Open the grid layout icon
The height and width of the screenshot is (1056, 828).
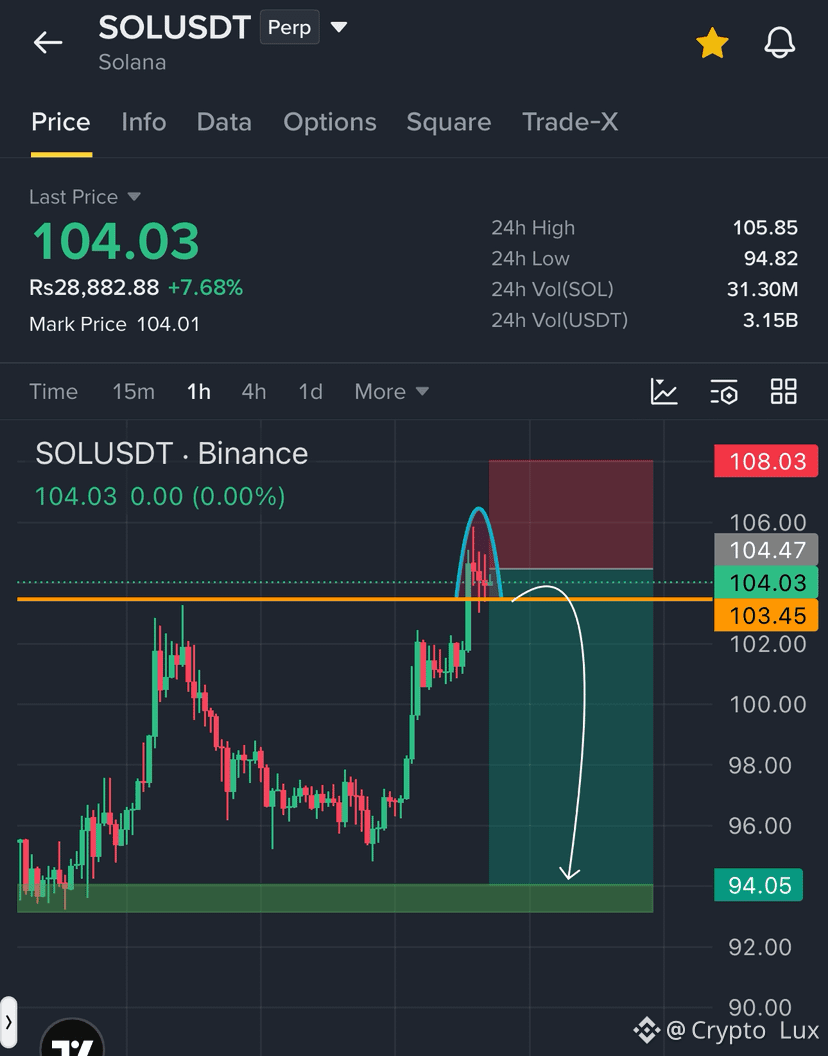click(784, 391)
